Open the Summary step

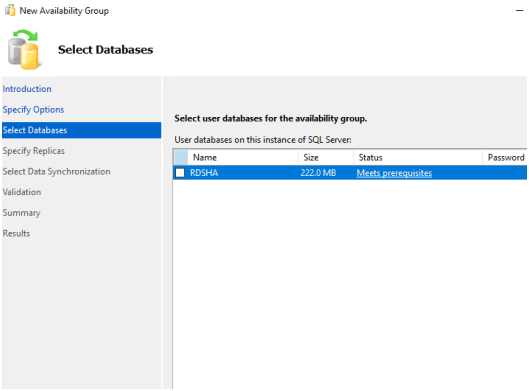[22, 213]
